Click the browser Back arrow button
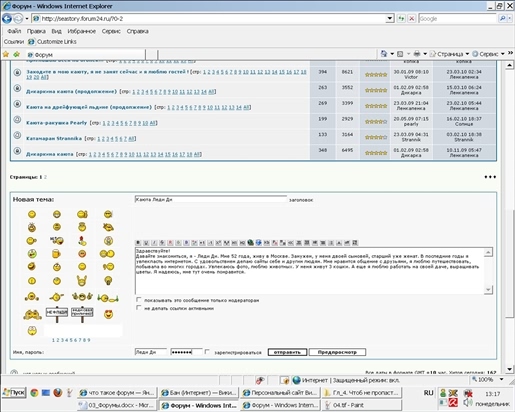 pyautogui.click(x=7, y=19)
